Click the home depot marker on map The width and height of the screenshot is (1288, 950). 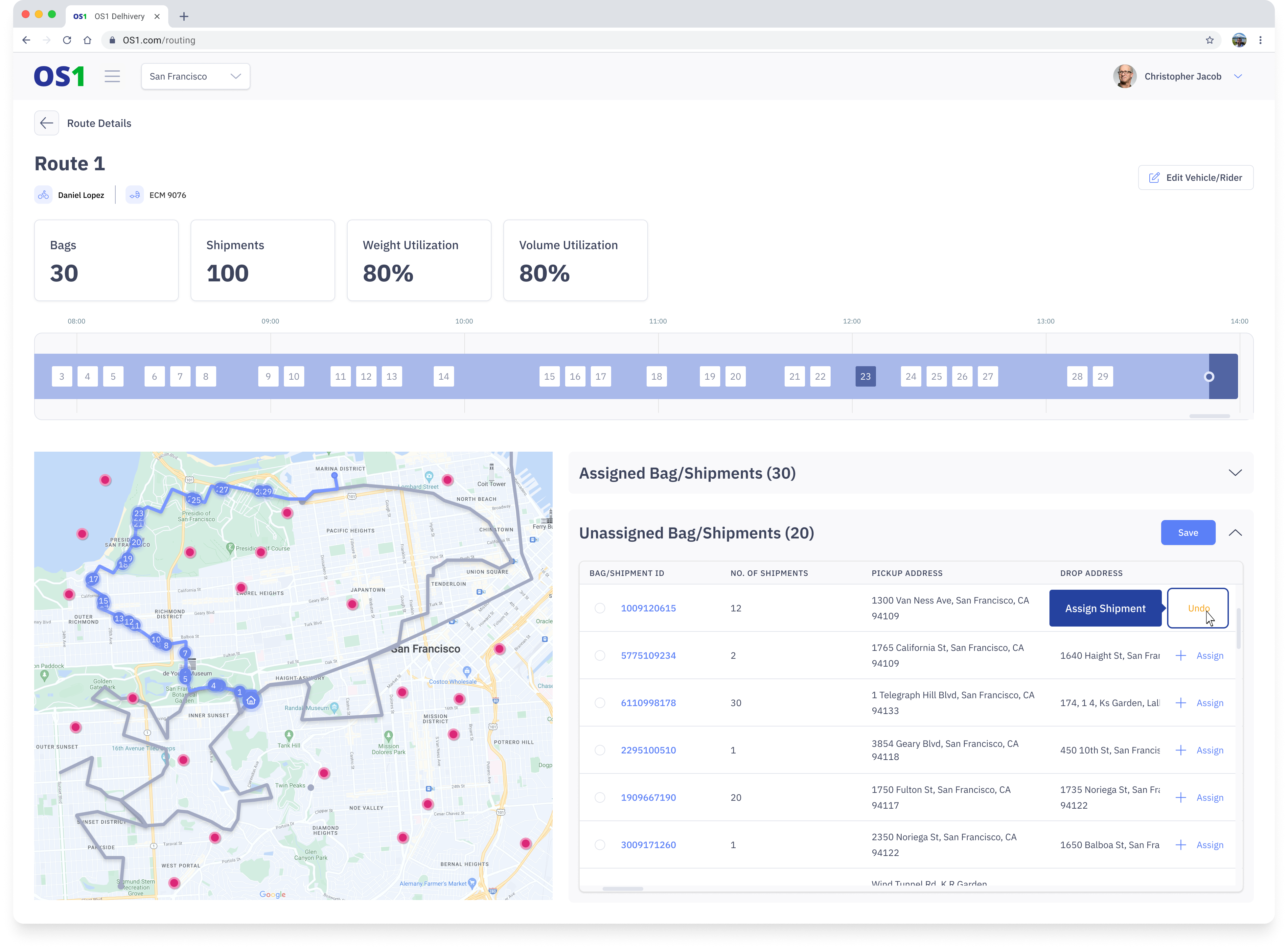(251, 701)
